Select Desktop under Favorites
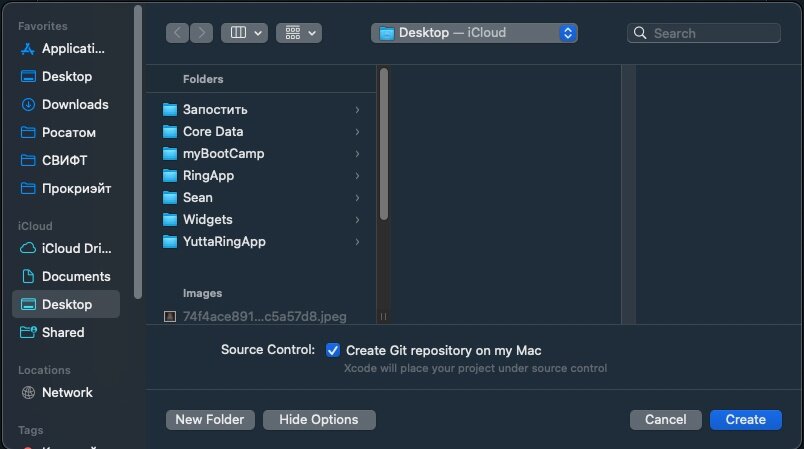This screenshot has height=449, width=804. coord(66,76)
